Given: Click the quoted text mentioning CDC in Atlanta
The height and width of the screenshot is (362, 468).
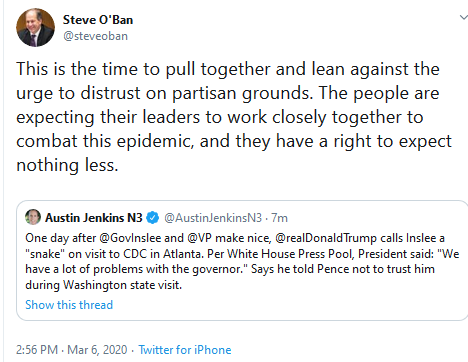Looking at the screenshot, I should pos(242,254).
